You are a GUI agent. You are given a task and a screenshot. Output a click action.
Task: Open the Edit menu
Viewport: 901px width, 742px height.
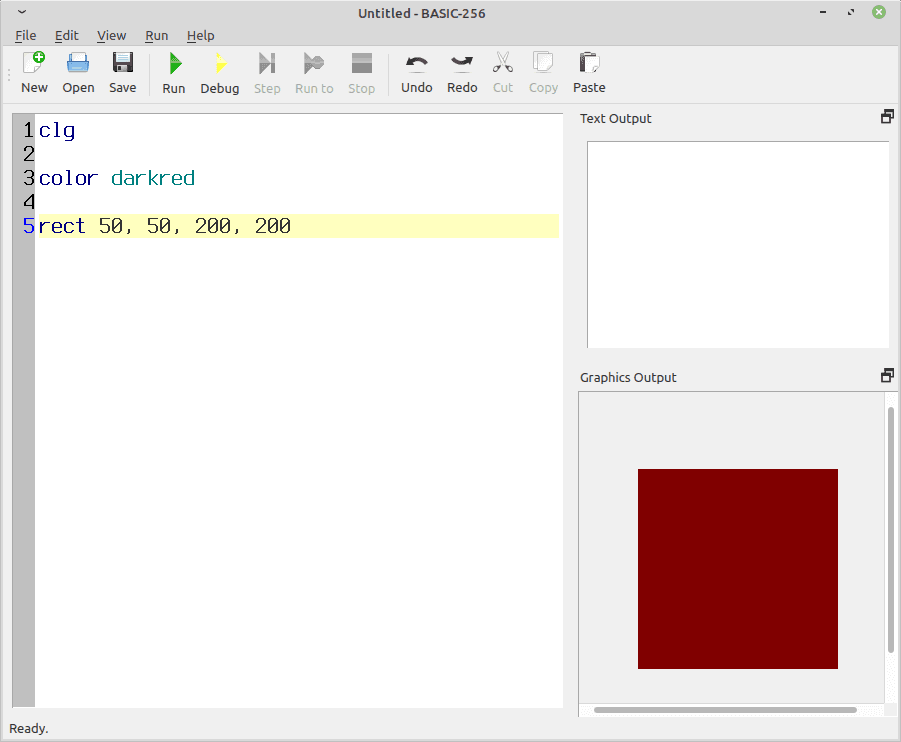(67, 35)
